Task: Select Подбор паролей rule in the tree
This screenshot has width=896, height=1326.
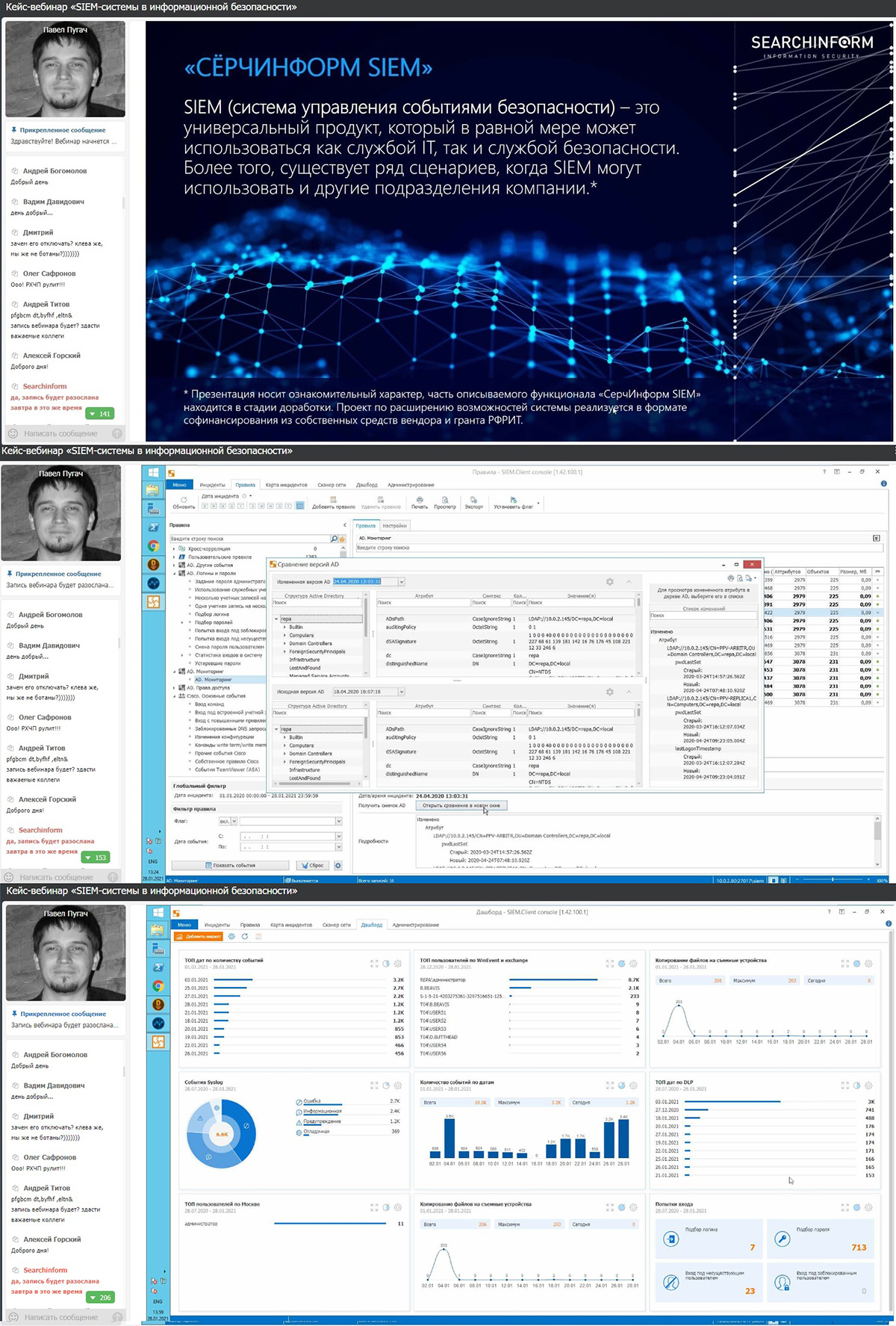Action: 214,622
